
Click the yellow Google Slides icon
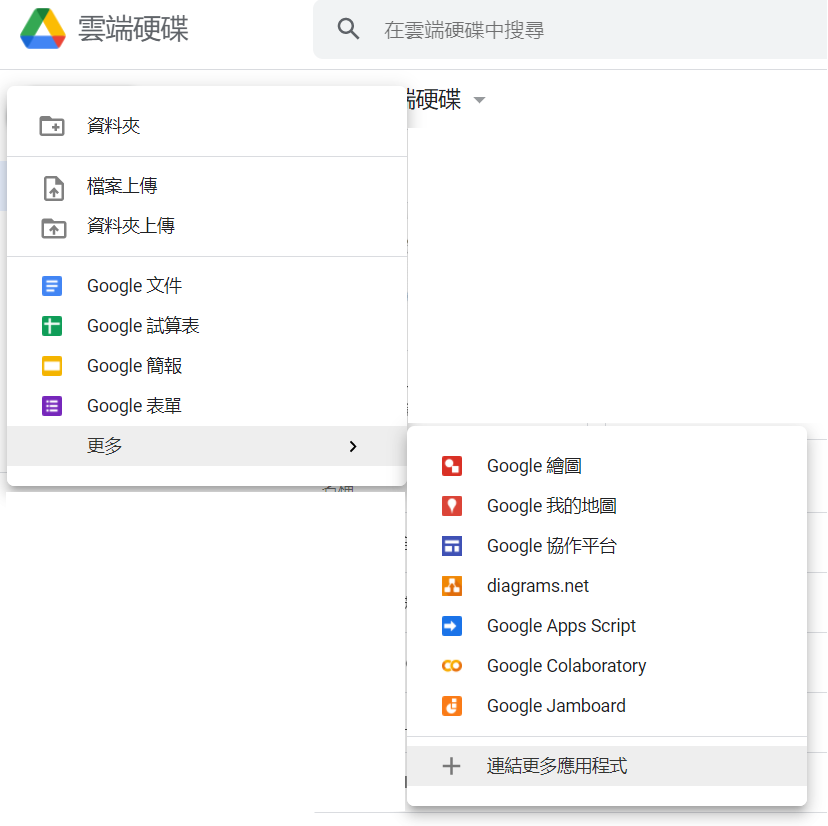(x=52, y=366)
